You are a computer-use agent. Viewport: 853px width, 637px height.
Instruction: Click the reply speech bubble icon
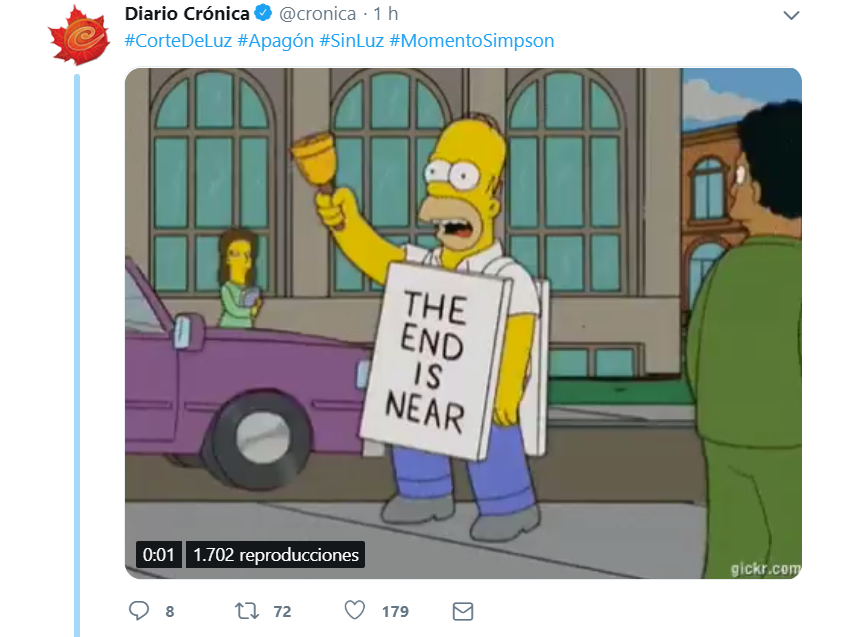139,611
